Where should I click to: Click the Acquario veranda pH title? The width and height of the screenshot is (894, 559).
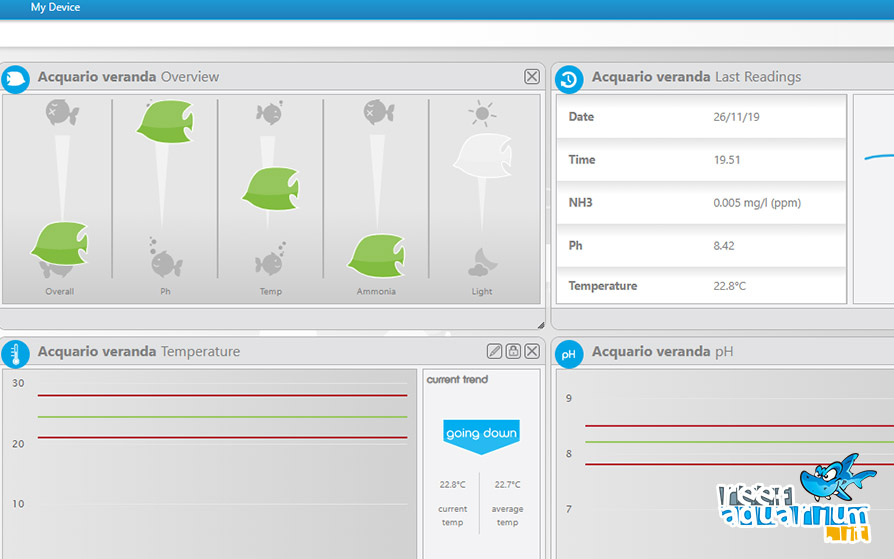point(663,351)
